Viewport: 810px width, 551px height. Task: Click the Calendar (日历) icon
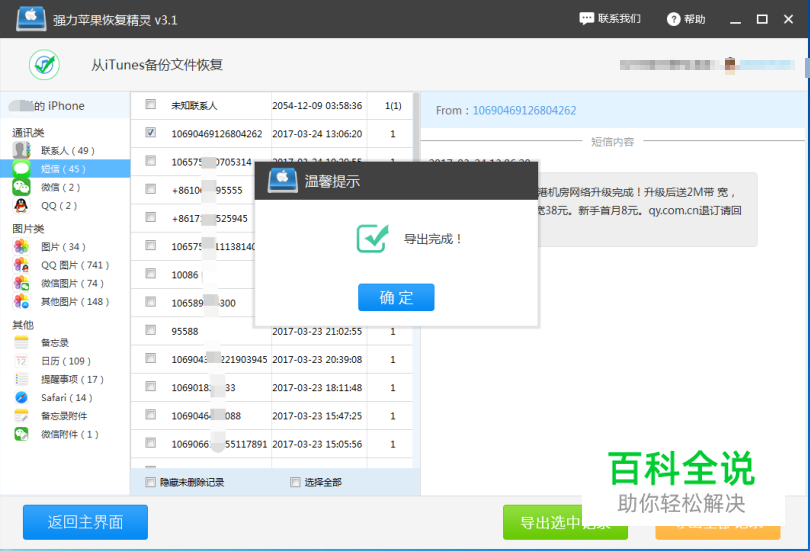pyautogui.click(x=21, y=361)
